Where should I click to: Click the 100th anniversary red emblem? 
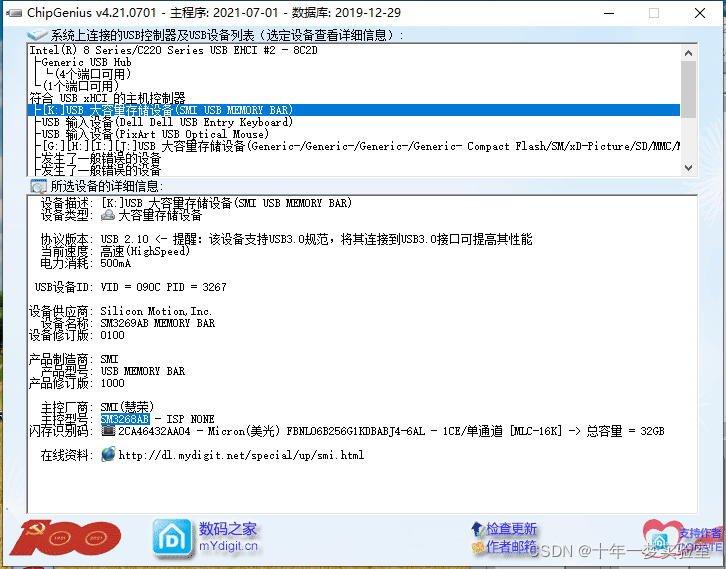coord(65,538)
